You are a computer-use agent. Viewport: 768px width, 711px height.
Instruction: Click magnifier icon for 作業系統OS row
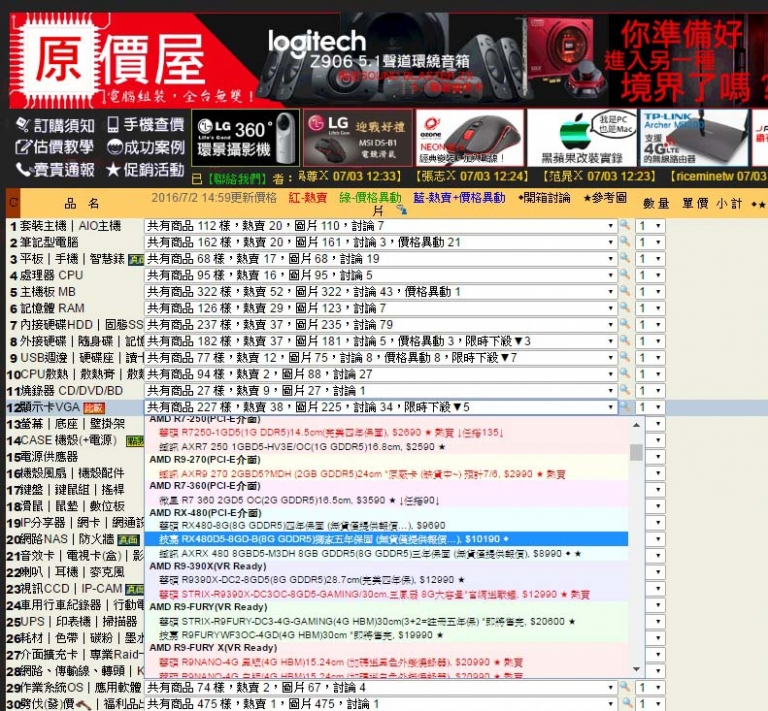point(625,687)
